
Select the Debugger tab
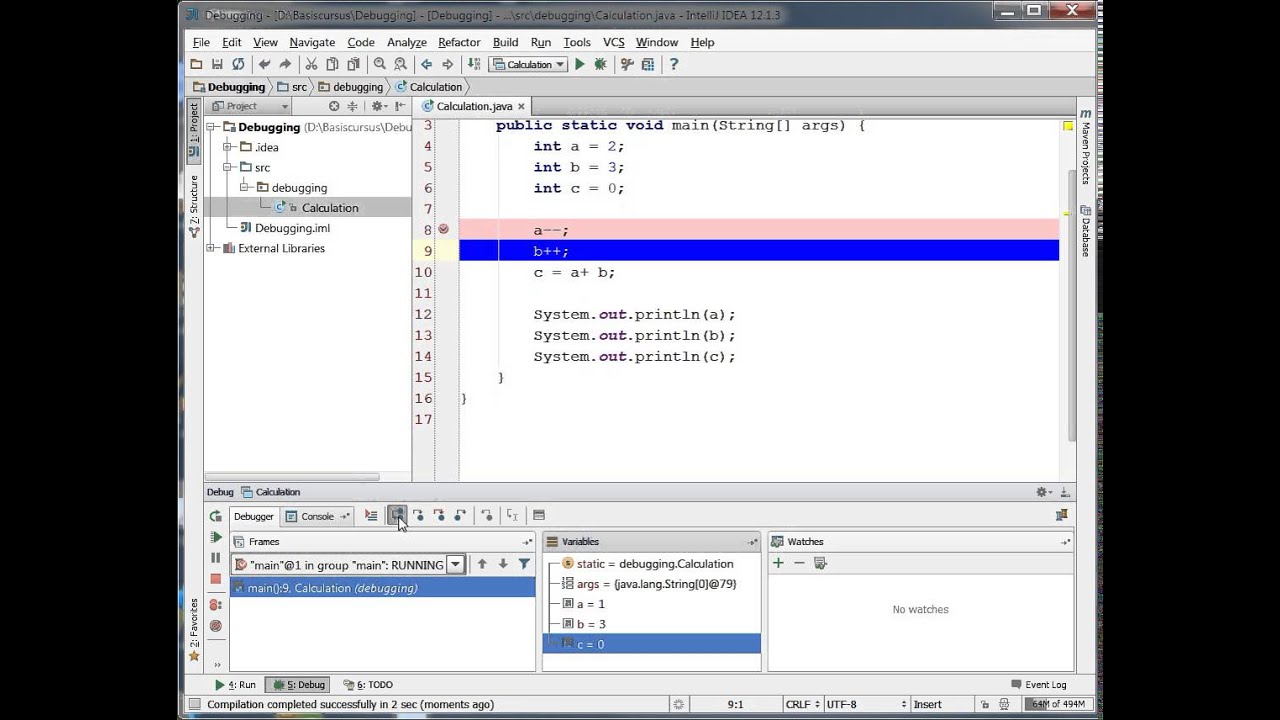pos(253,516)
